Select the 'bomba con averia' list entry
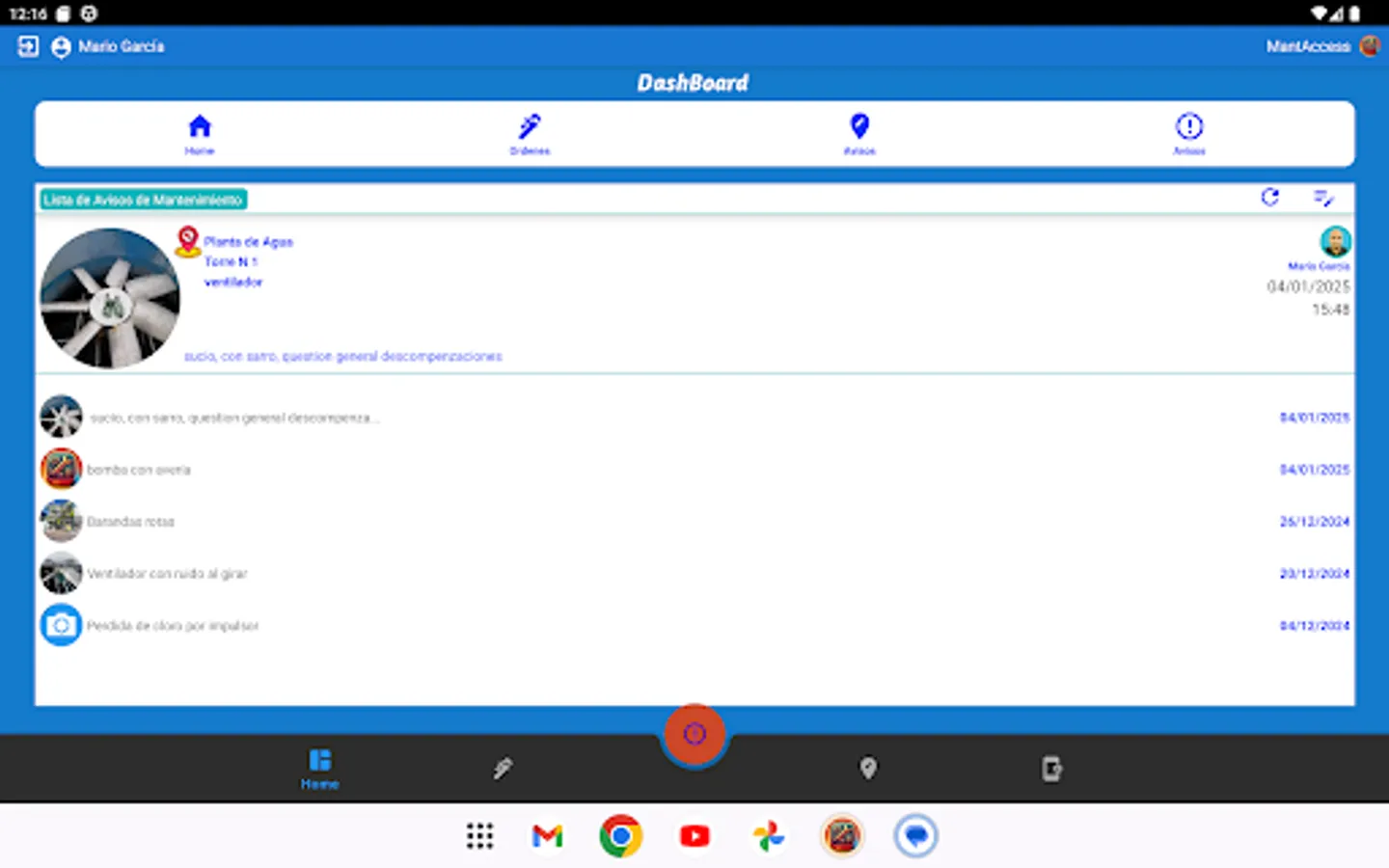 coord(137,470)
